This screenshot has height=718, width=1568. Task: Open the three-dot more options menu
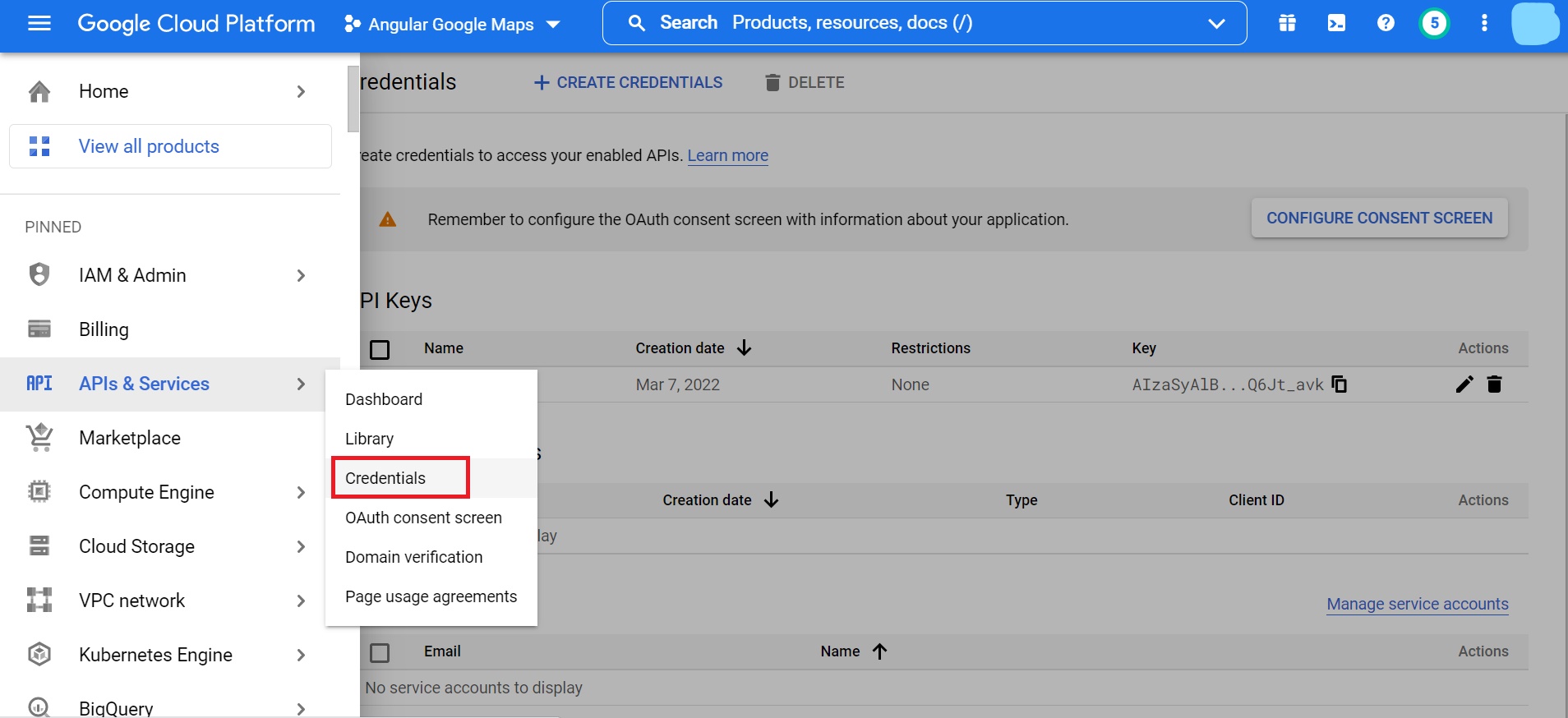(x=1483, y=23)
